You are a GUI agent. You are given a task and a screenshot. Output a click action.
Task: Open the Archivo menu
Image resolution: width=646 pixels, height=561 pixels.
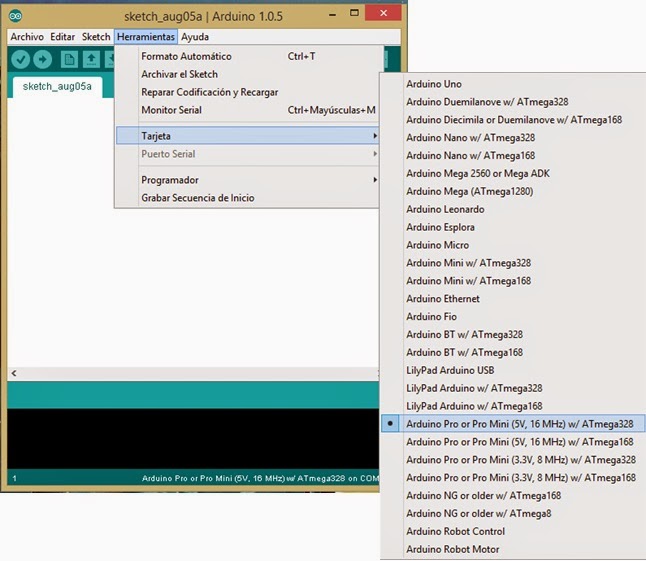pyautogui.click(x=27, y=37)
